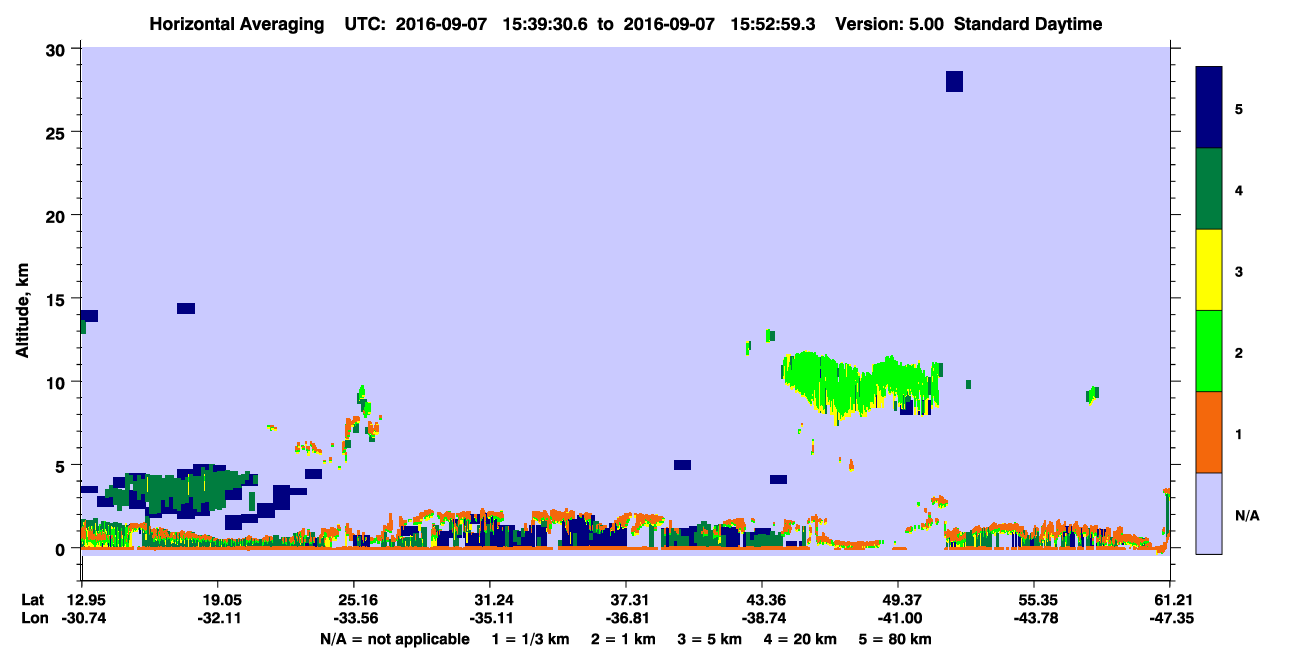This screenshot has height=667, width=1300.
Task: Click the altitude tick label "30"
Action: 58,49
